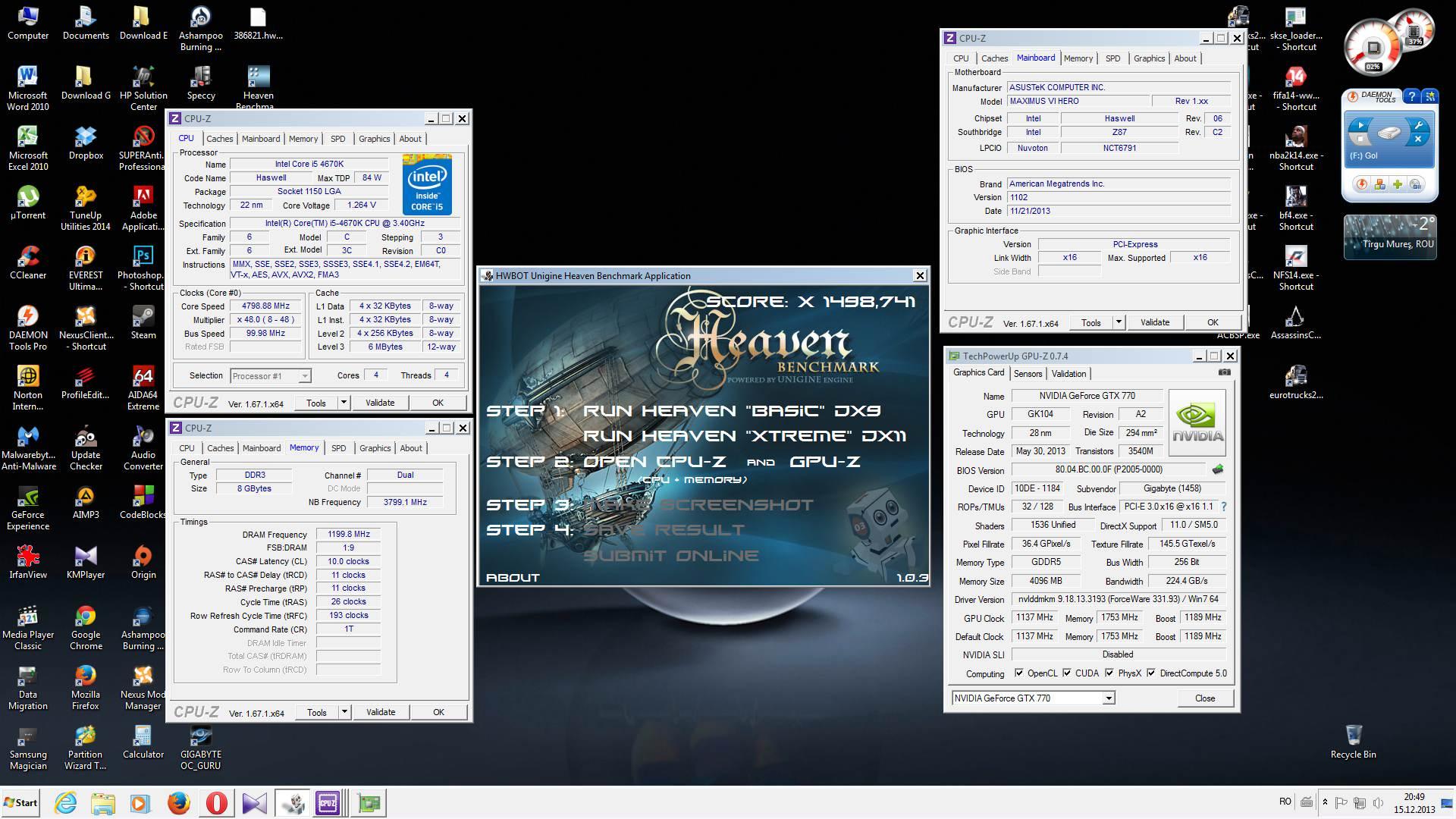Screen dimensions: 1456x819
Task: Open the Heaven Benchmark desktop icon
Action: pyautogui.click(x=258, y=86)
